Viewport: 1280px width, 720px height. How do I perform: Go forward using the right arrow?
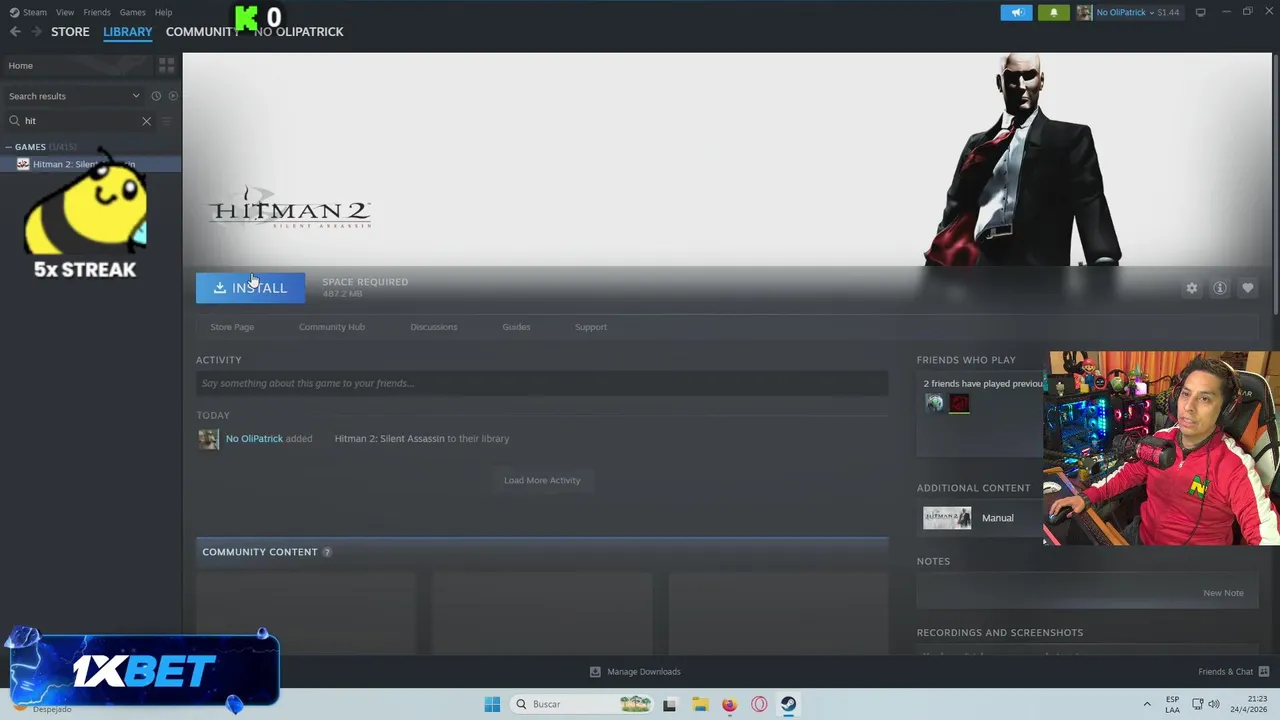pyautogui.click(x=37, y=32)
